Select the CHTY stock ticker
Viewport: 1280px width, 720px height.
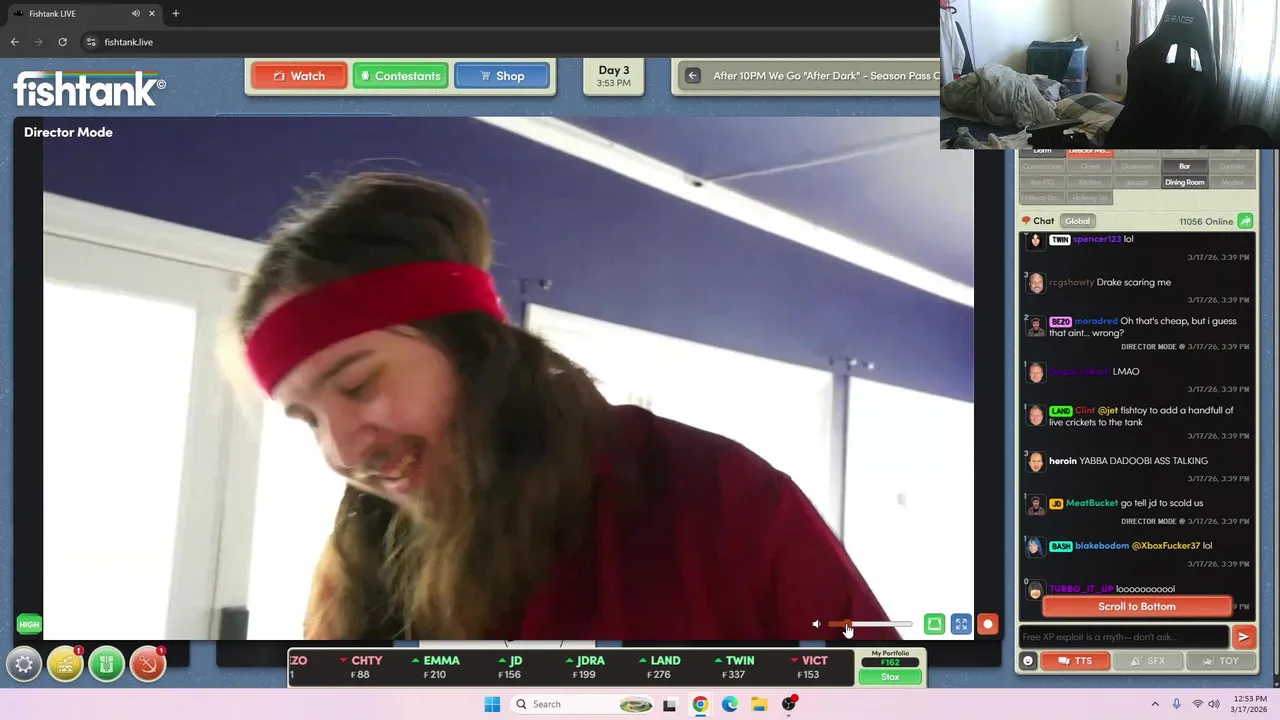pos(361,668)
